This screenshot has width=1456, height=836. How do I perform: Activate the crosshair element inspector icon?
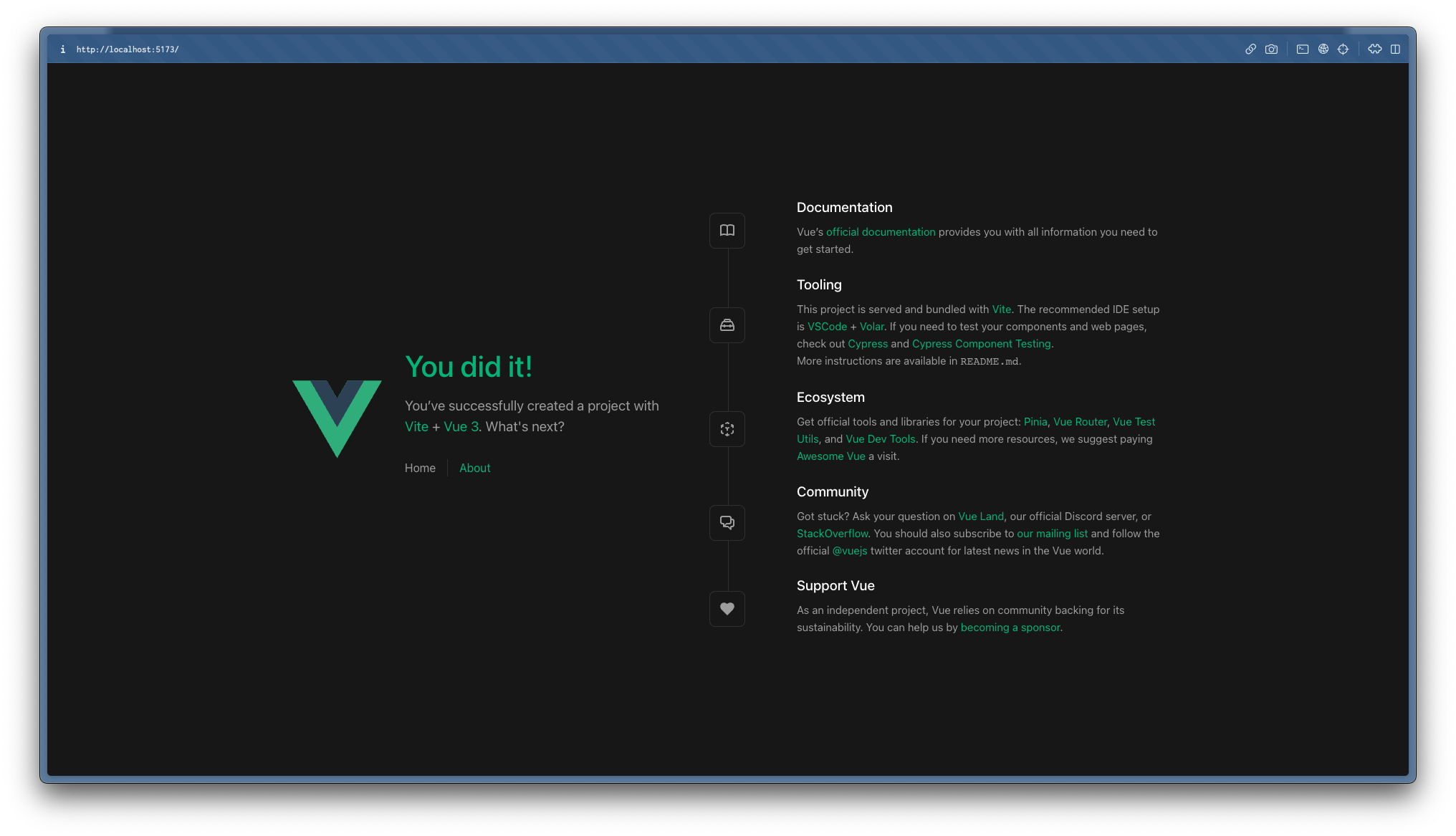(x=1344, y=49)
